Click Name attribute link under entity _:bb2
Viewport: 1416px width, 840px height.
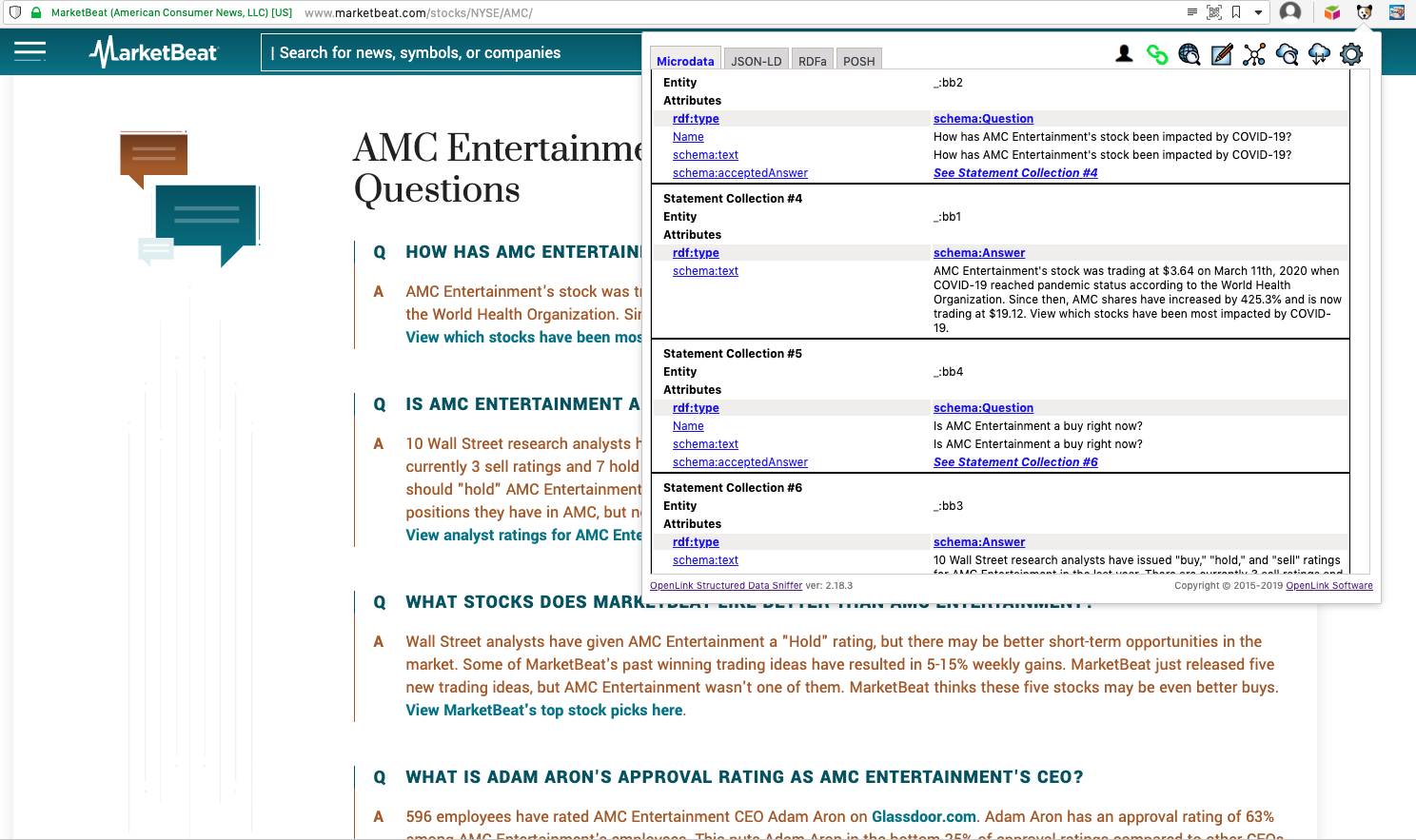(688, 137)
